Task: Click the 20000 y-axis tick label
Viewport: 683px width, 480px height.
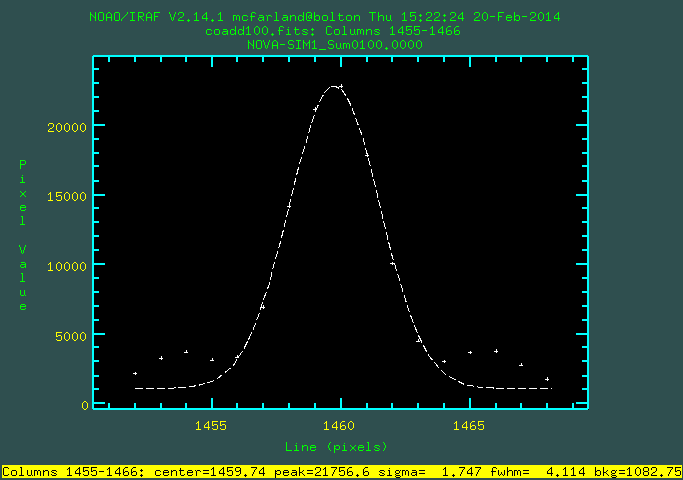Action: point(68,127)
